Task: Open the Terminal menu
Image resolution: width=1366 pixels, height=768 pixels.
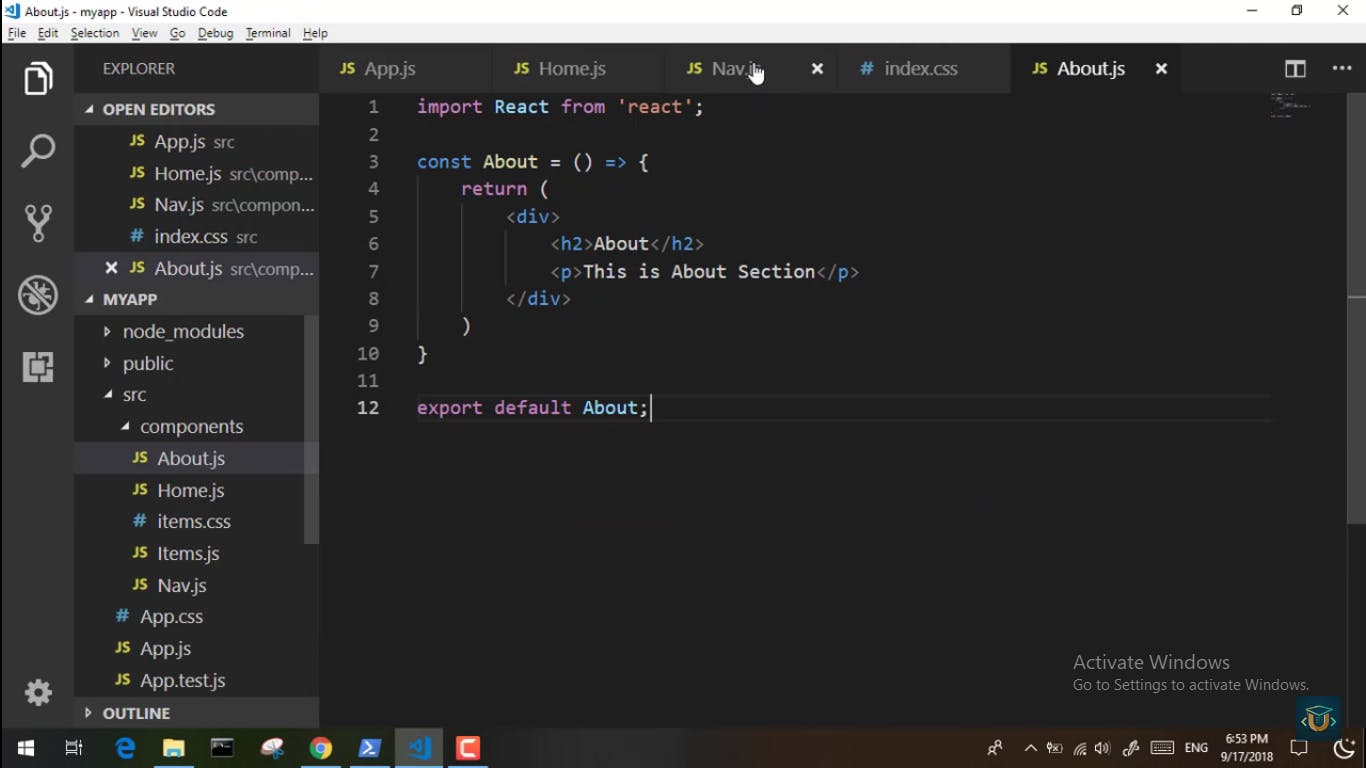Action: coord(268,33)
